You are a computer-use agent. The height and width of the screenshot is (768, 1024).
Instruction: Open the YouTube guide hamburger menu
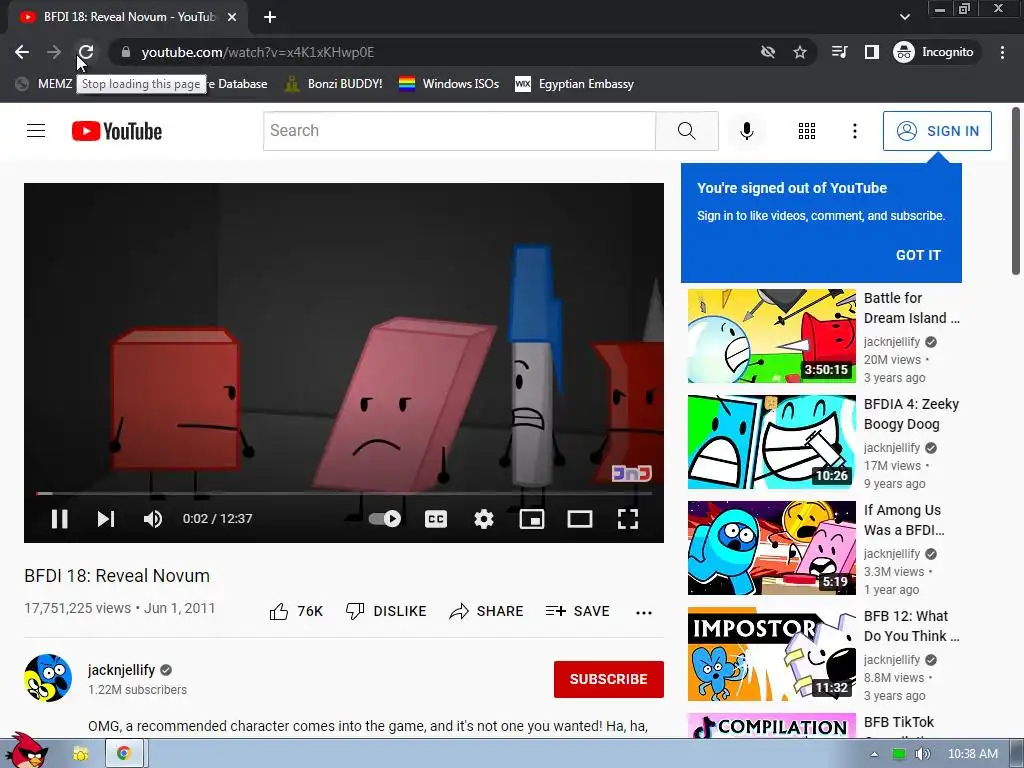coord(36,131)
